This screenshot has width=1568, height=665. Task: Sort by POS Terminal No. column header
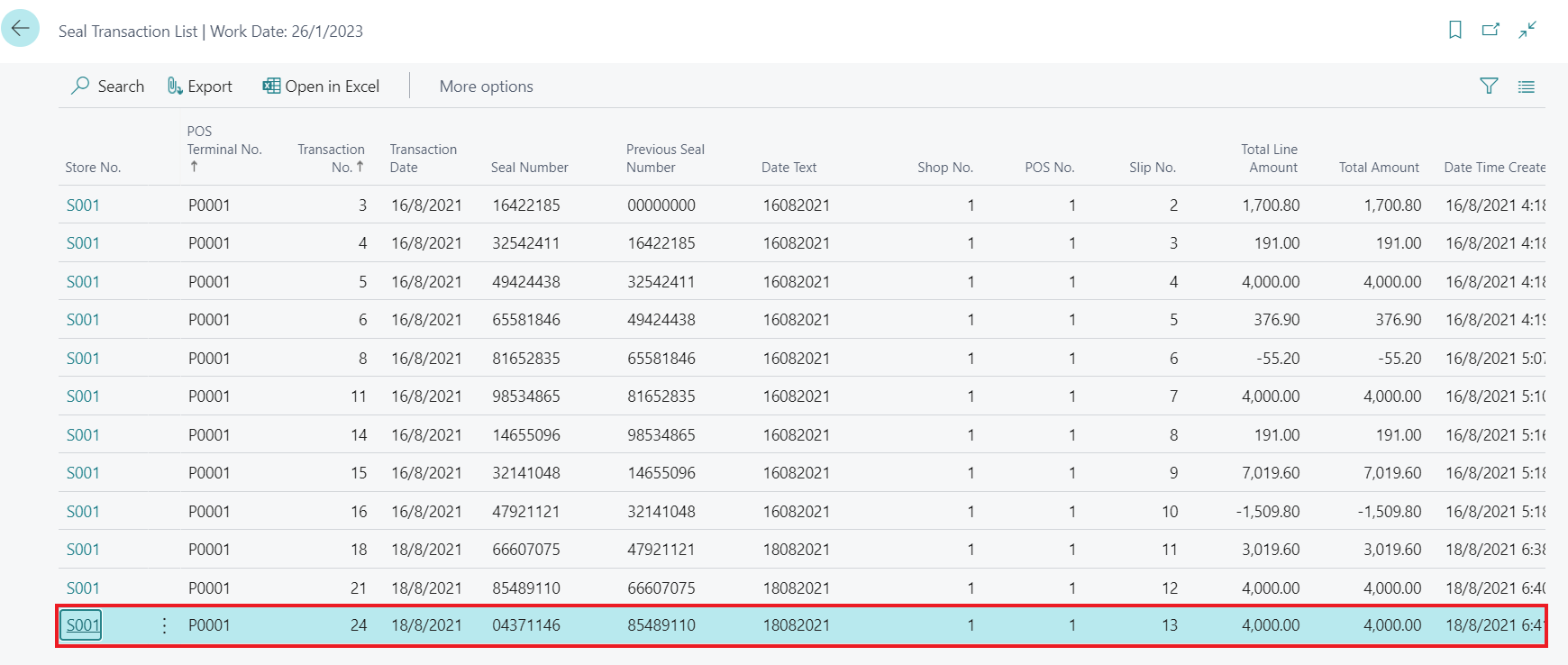click(x=223, y=150)
